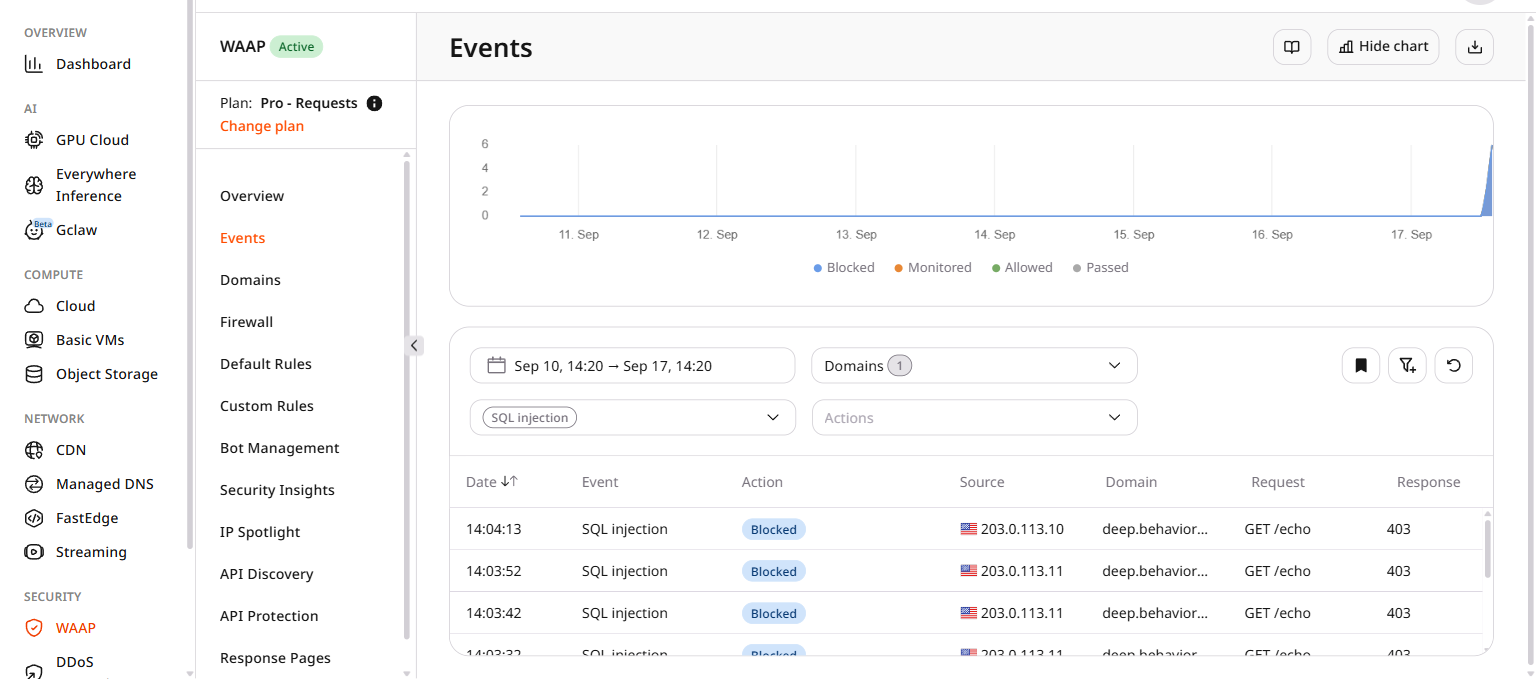This screenshot has height=679, width=1536.
Task: Open the Firewall menu item
Action: click(247, 322)
